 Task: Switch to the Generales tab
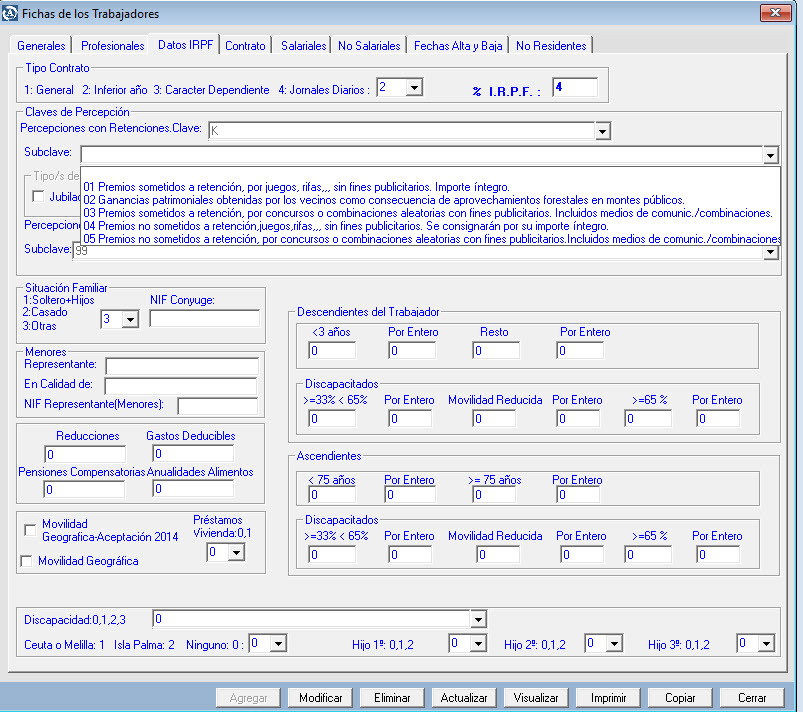(x=41, y=46)
